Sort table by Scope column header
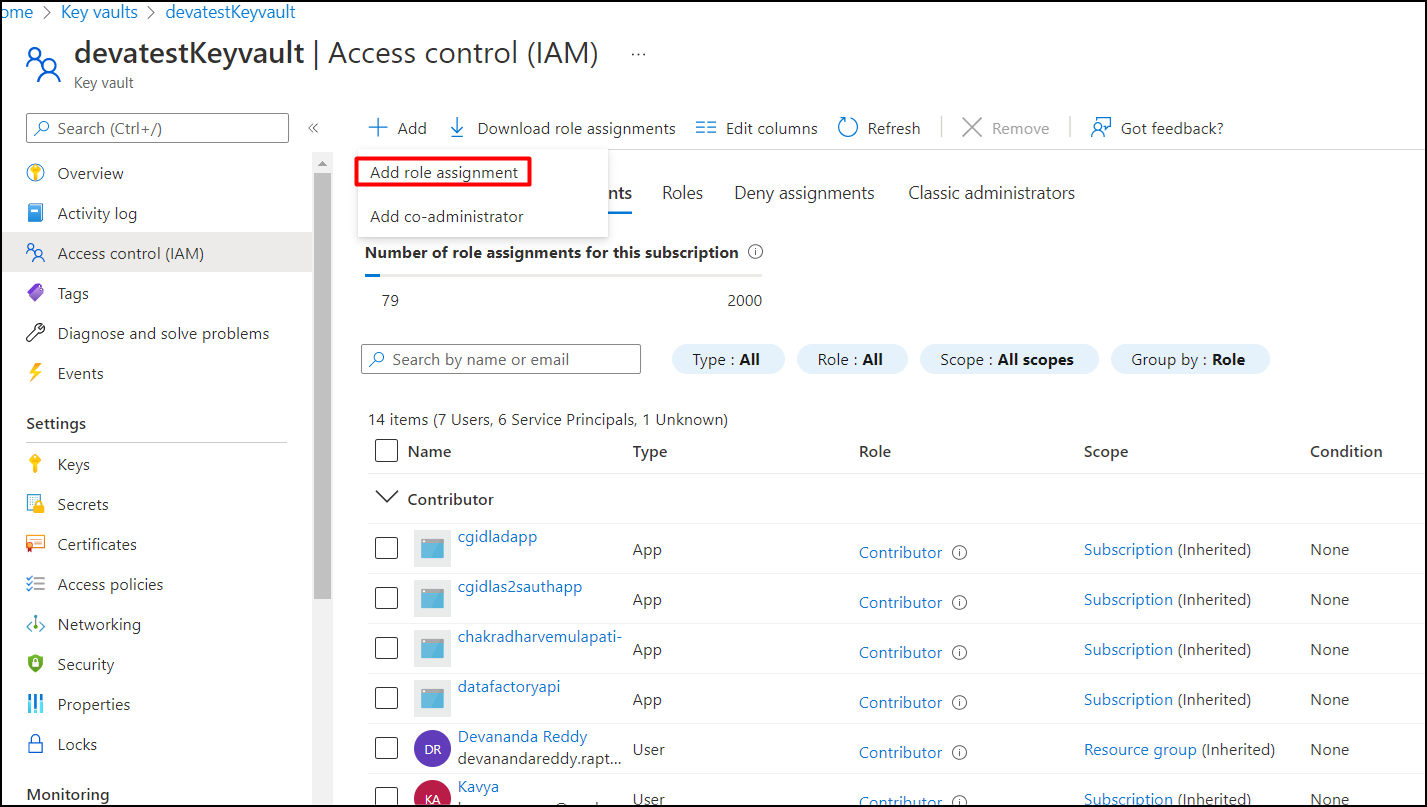Screen dimensions: 1427x807 [1106, 451]
